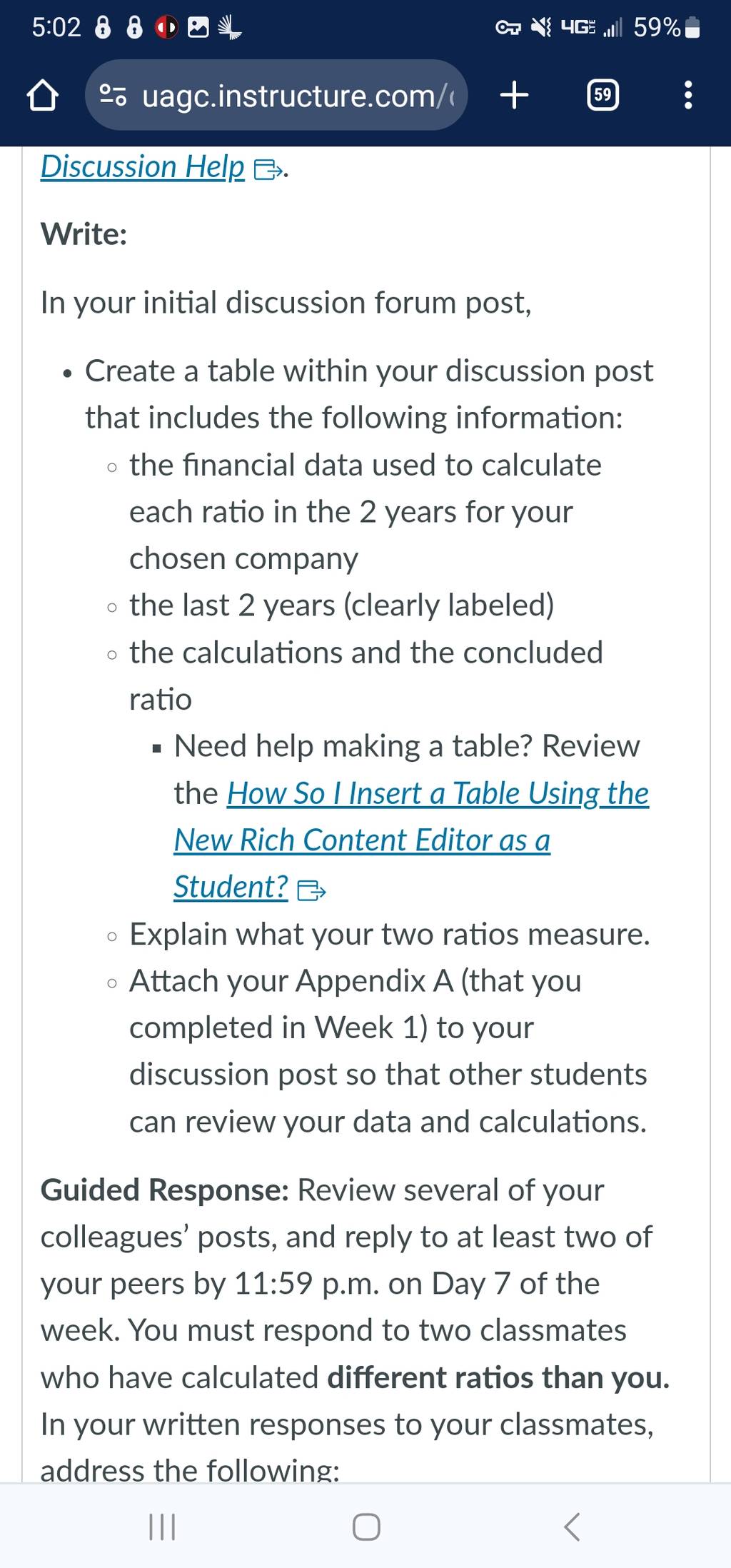This screenshot has width=731, height=1568.
Task: Tap Android home navigation button
Action: tap(366, 1527)
